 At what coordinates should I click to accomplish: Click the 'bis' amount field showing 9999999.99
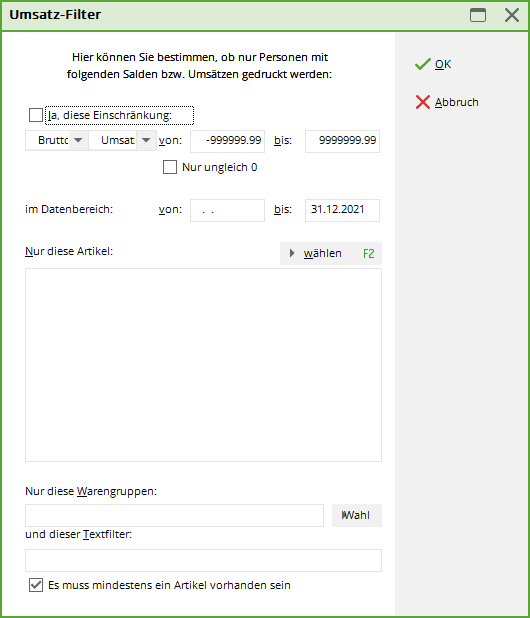click(x=342, y=141)
